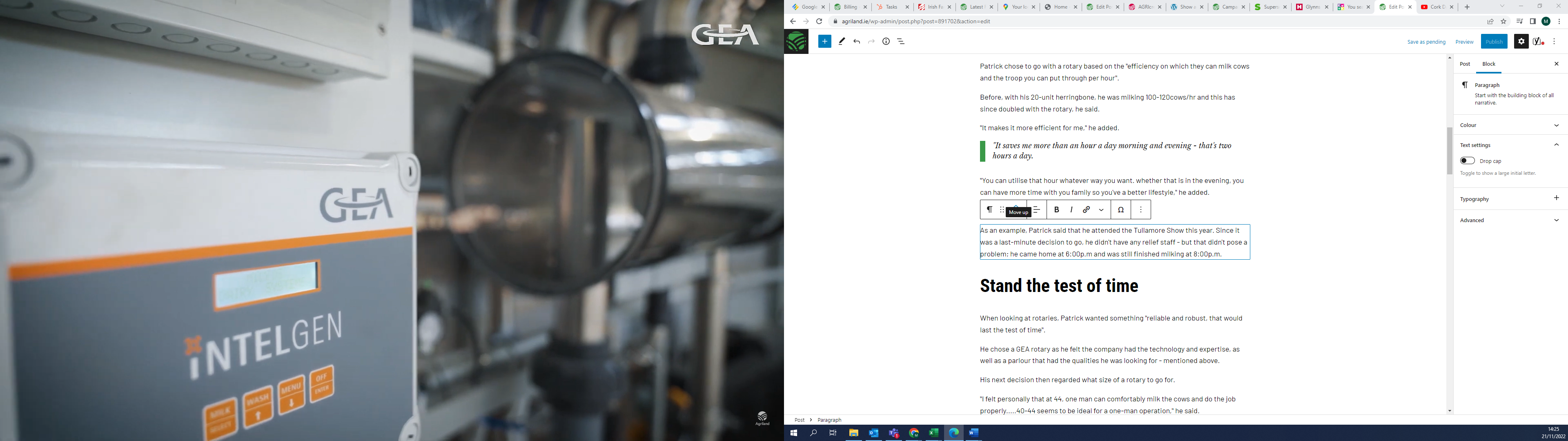The height and width of the screenshot is (441, 1568).
Task: Click the Agriland logo in WordPress editor
Action: click(796, 41)
